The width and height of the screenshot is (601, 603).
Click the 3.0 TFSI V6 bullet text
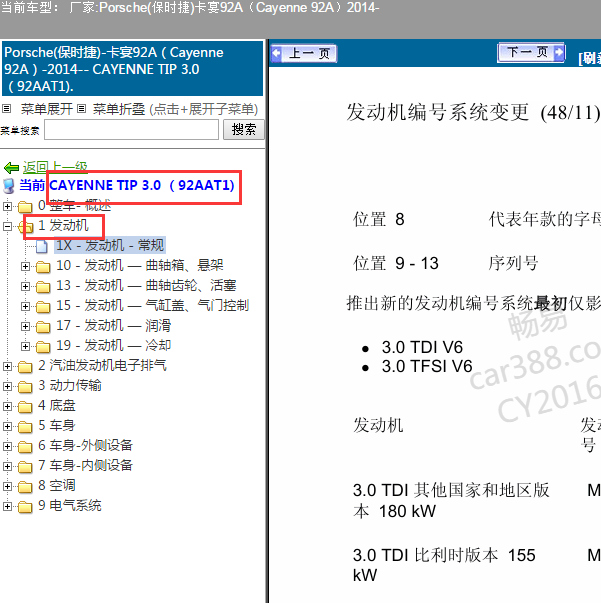click(x=427, y=366)
